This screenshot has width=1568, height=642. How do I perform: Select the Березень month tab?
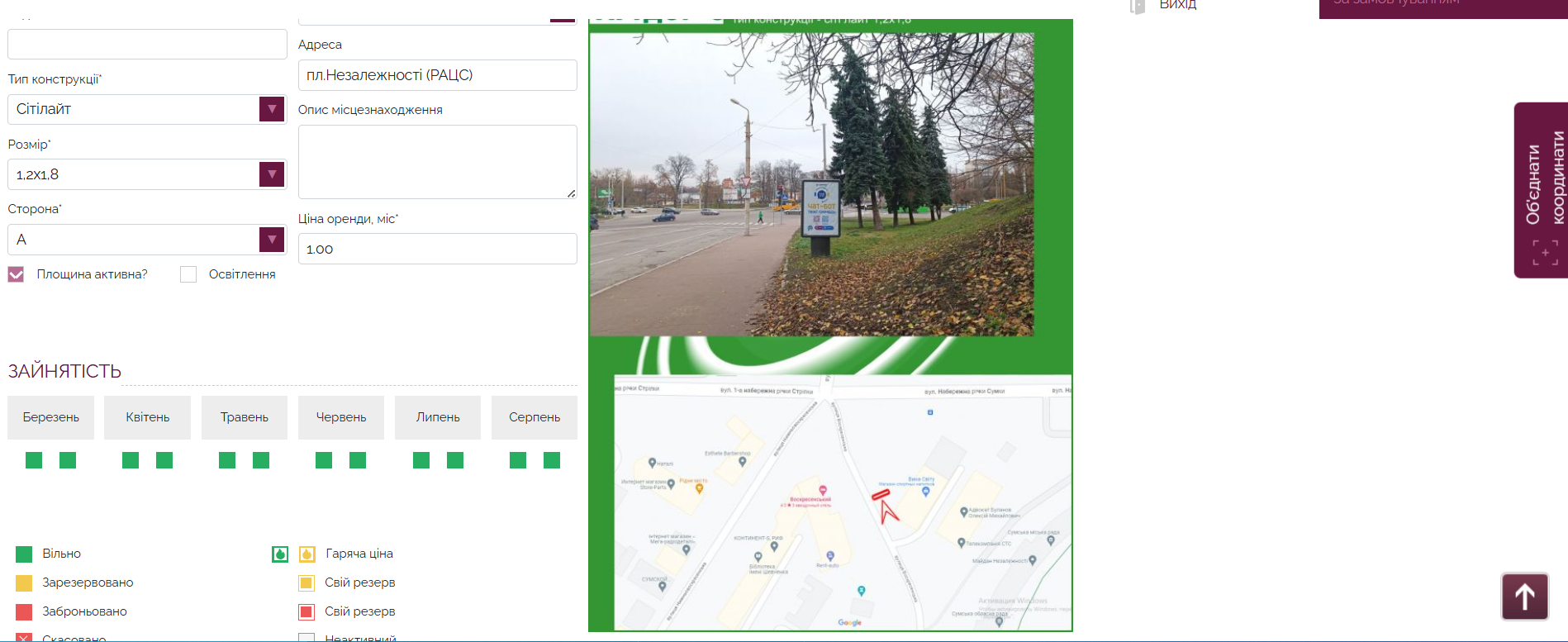(51, 417)
